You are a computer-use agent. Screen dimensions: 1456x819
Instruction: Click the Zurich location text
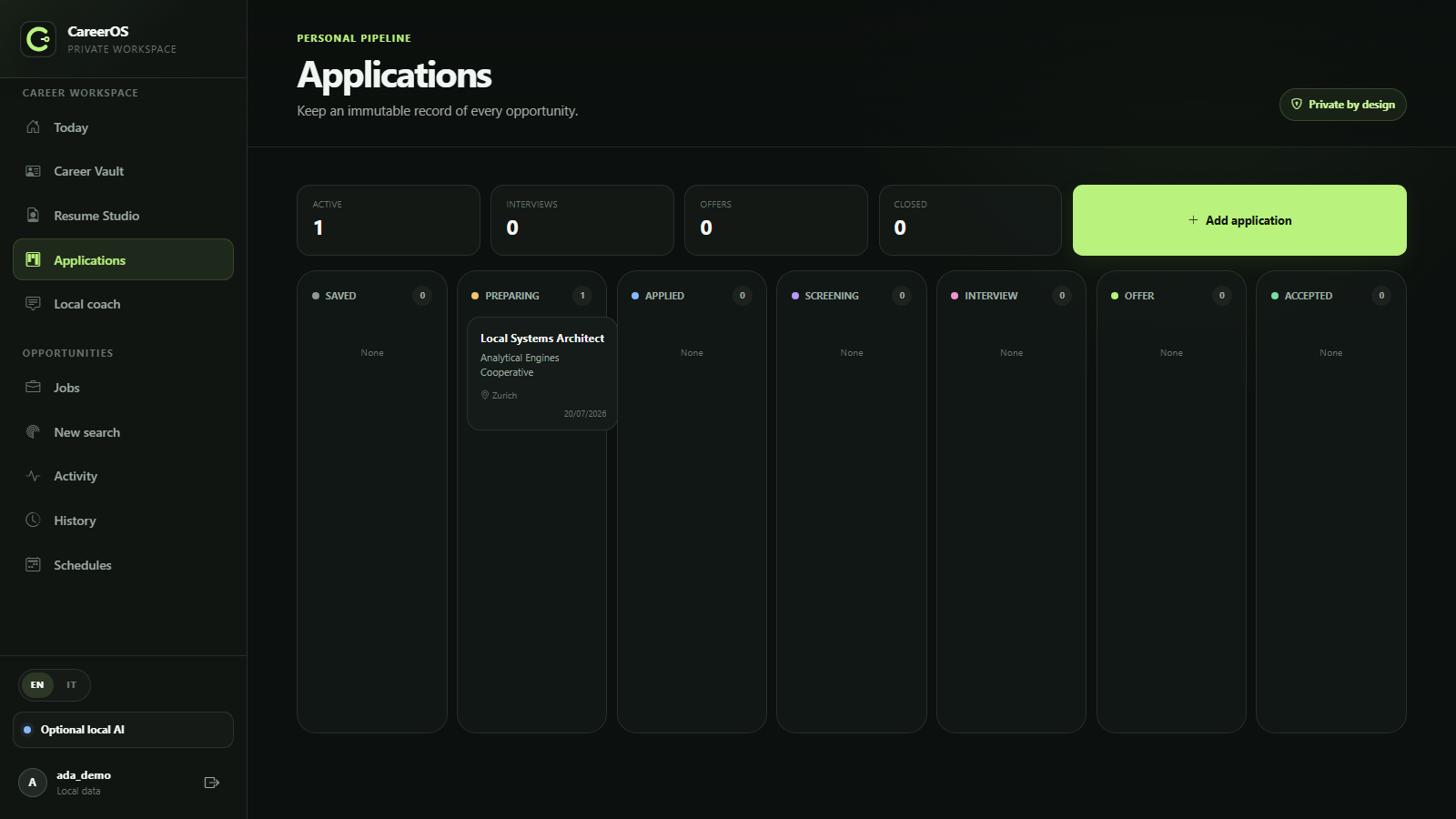pos(504,395)
